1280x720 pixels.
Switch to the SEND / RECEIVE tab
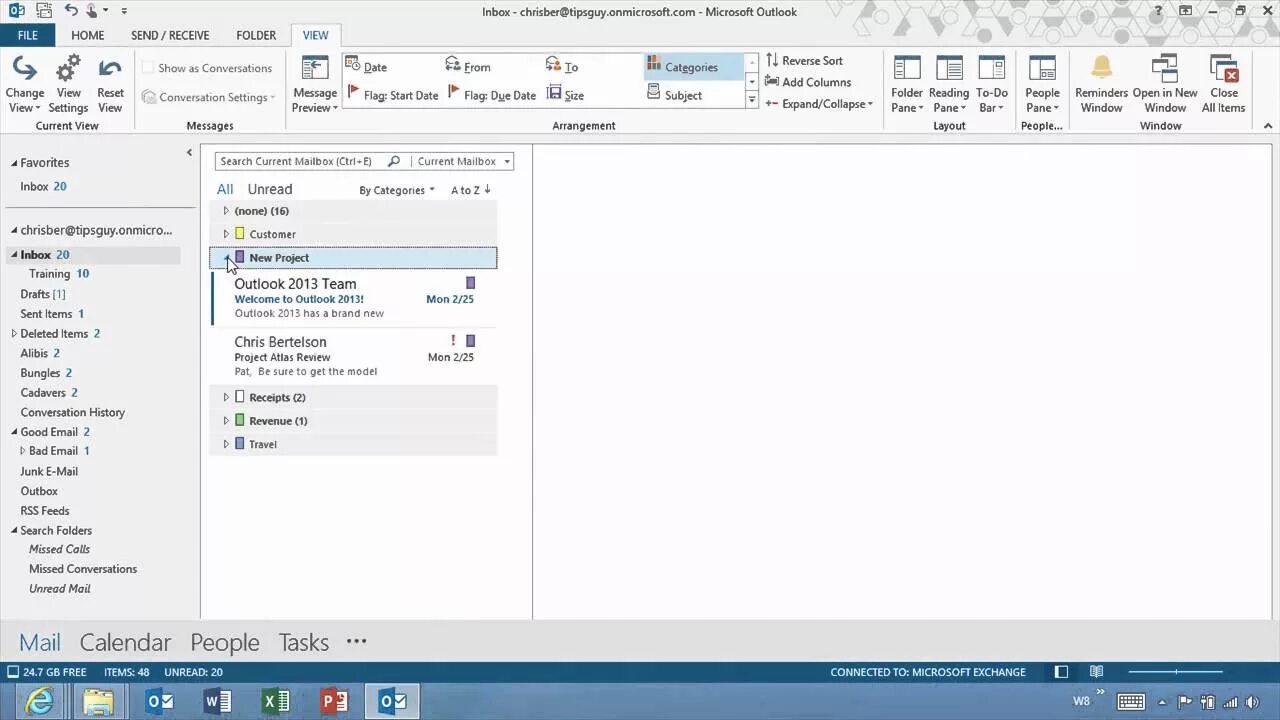pyautogui.click(x=170, y=35)
